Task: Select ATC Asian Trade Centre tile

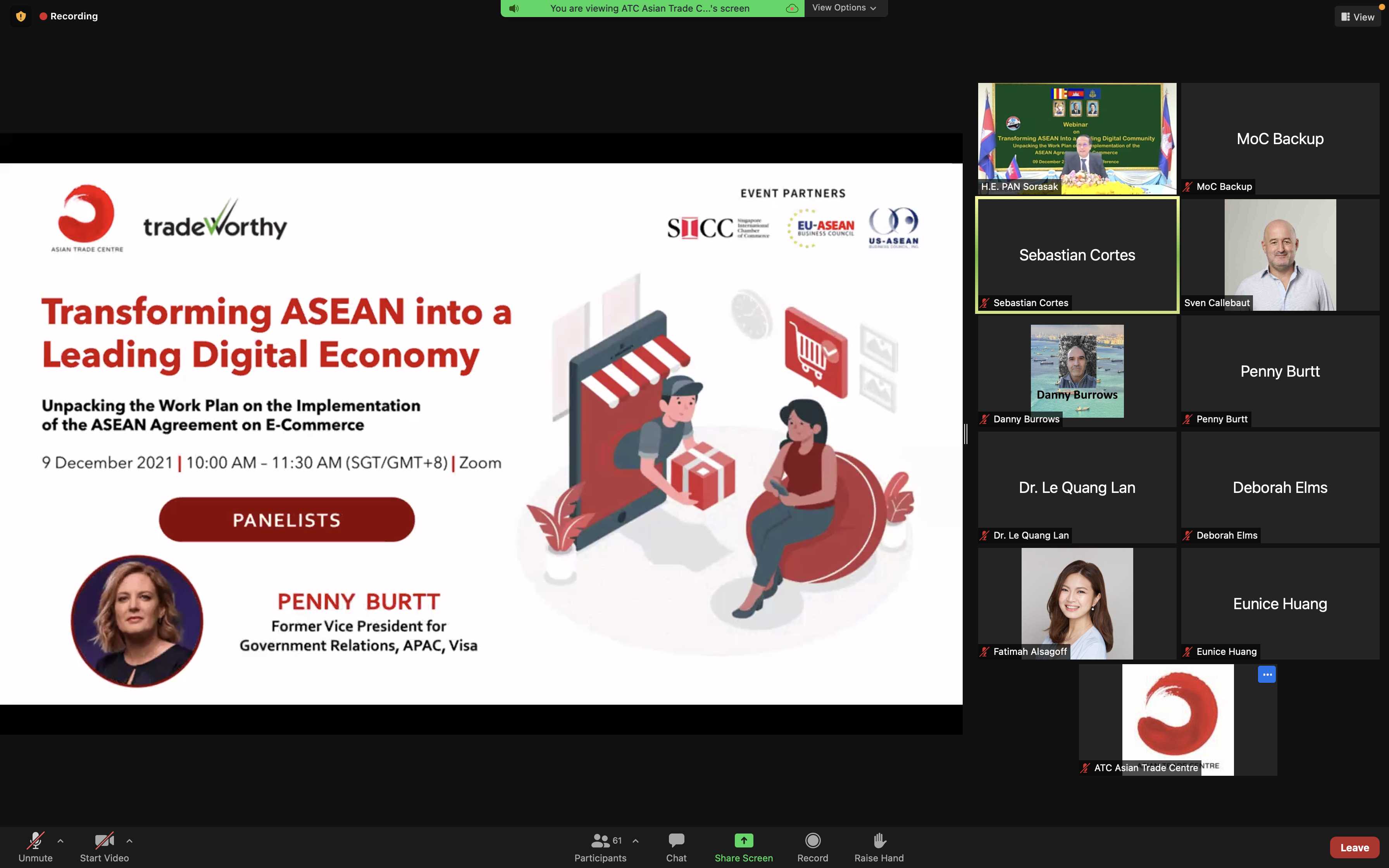Action: 1178,720
